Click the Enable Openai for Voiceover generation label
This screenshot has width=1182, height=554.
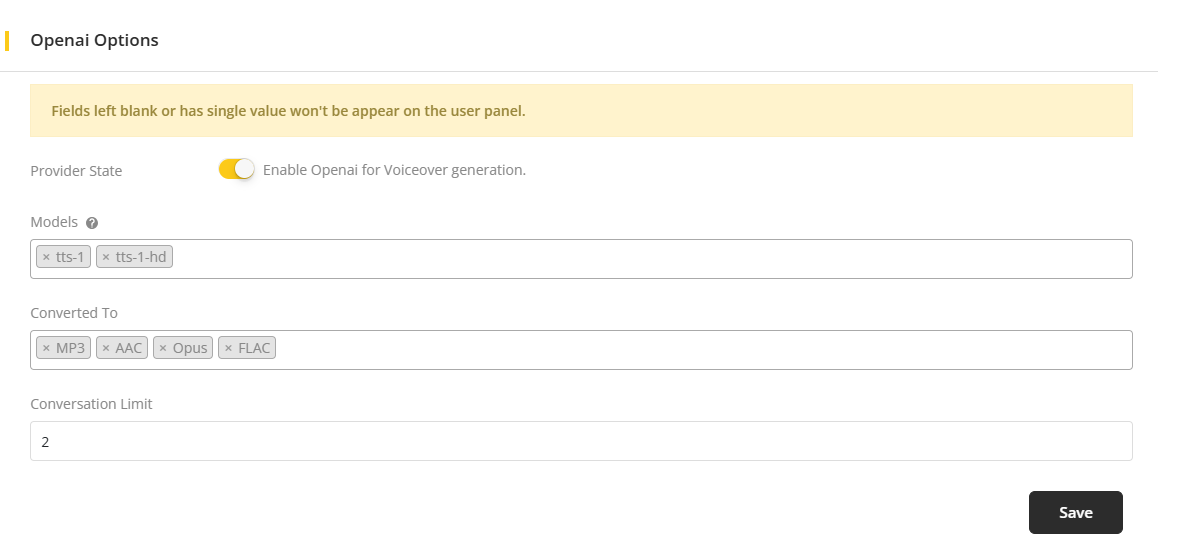(394, 170)
